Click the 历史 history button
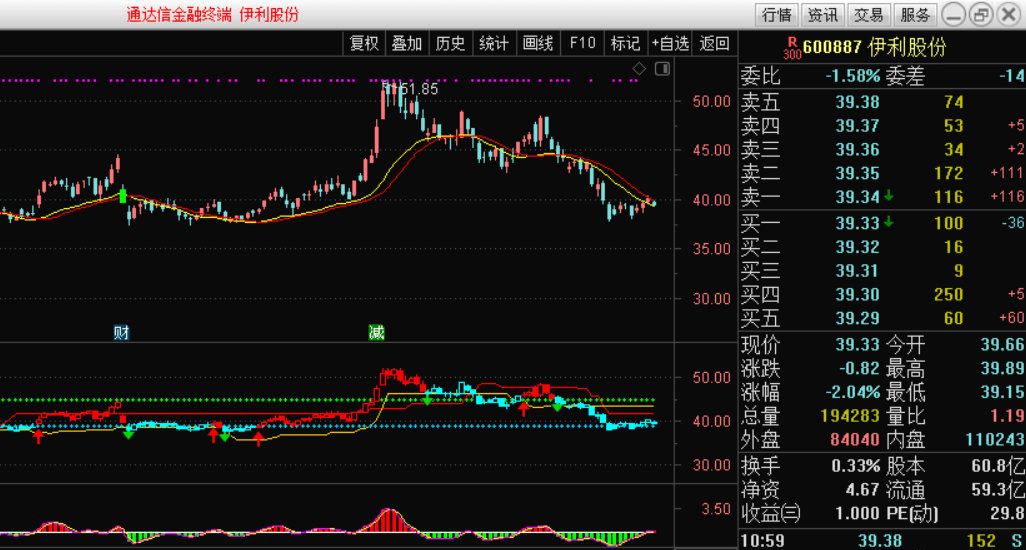Viewport: 1026px width, 550px height. click(450, 43)
